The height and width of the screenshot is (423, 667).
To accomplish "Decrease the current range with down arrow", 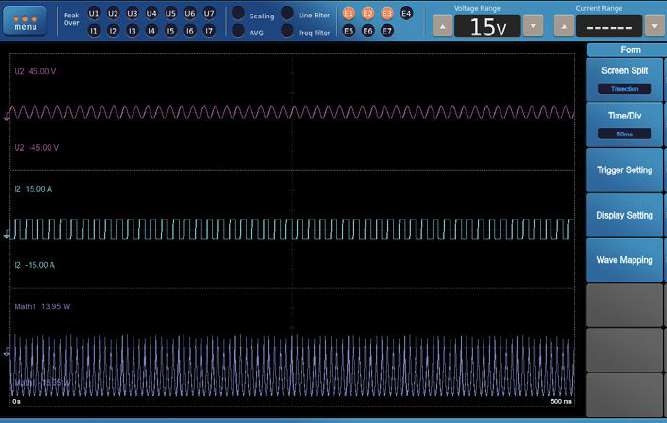I will point(655,26).
